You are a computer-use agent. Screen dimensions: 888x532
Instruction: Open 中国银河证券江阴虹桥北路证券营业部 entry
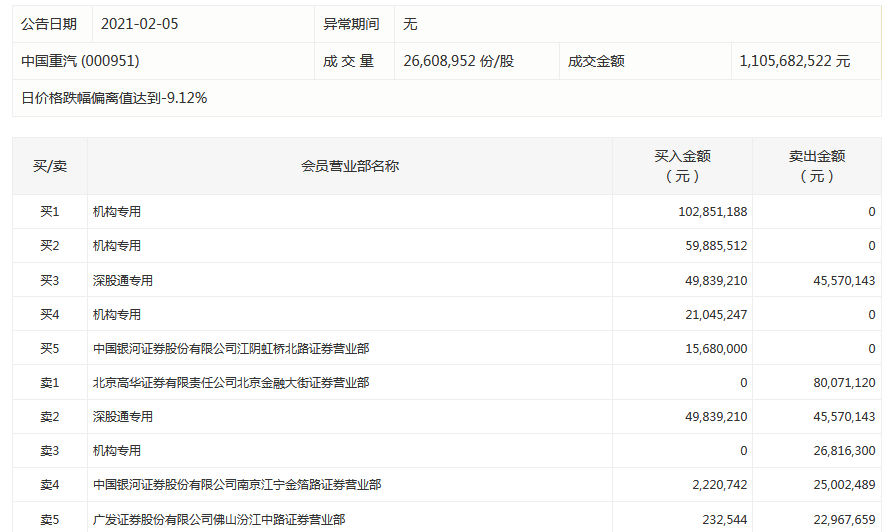tap(231, 349)
